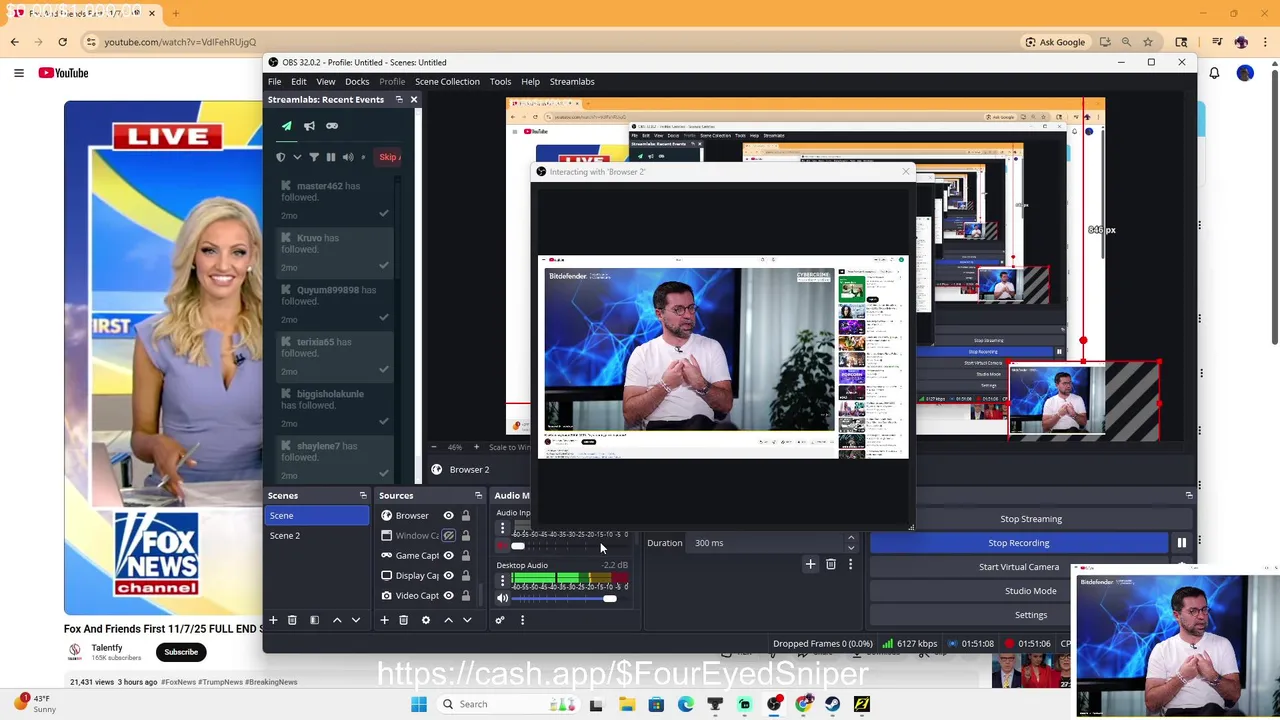This screenshot has height=720, width=1280.
Task: Mute the Streamlabs alert volume
Action: click(348, 157)
